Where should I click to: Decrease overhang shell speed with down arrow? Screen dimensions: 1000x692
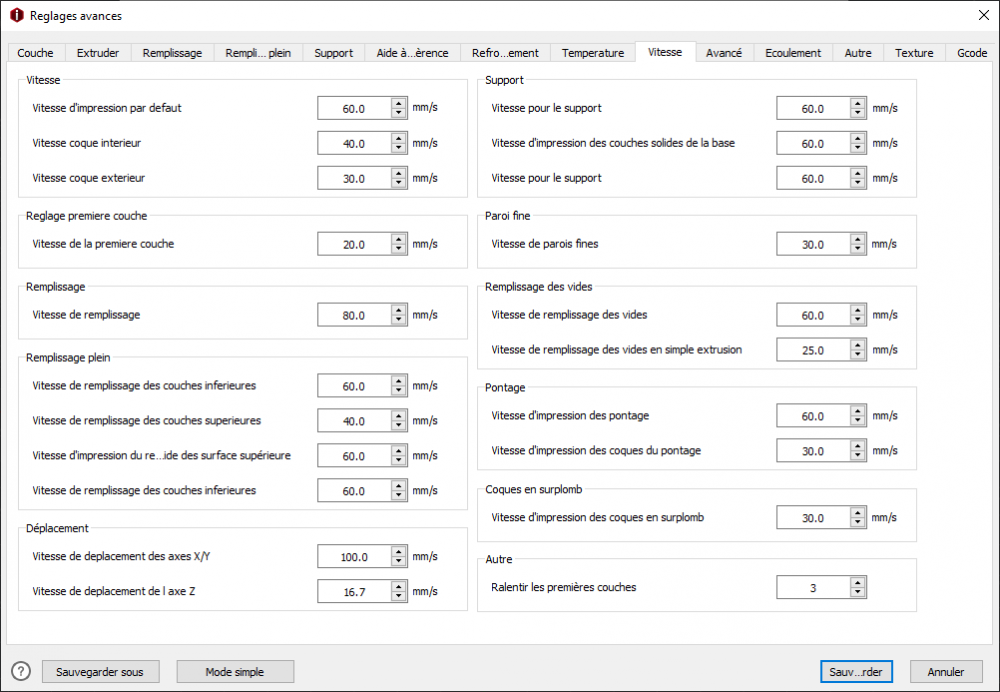(x=858, y=524)
